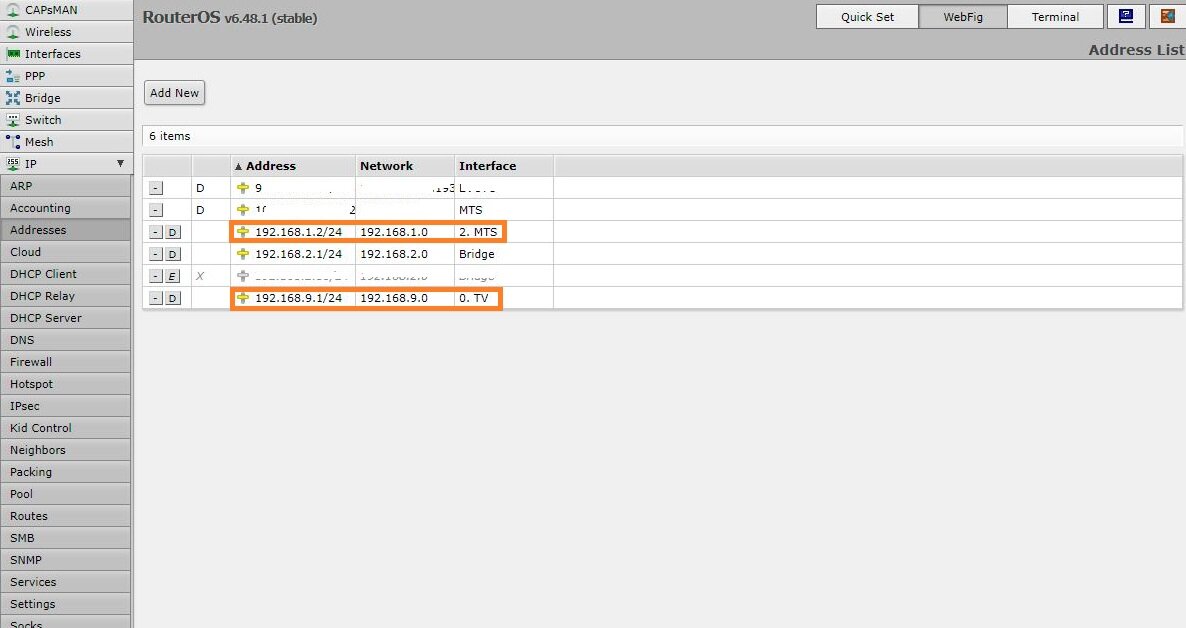Open the 192.168.9.1/24 address entry
This screenshot has width=1186, height=628.
tap(298, 297)
